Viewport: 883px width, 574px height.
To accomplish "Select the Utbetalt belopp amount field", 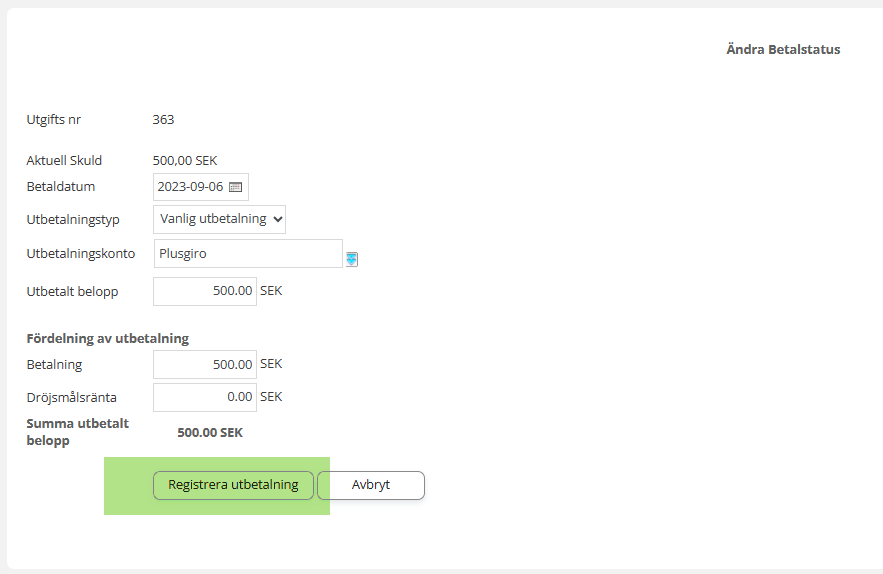I will tap(205, 291).
